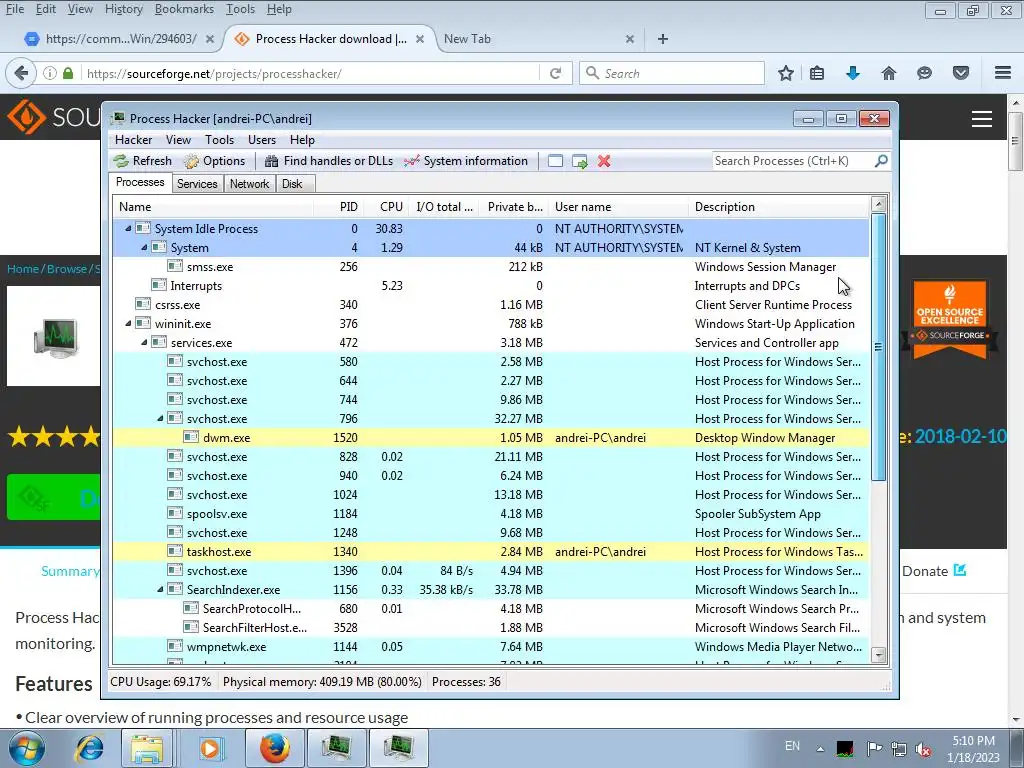This screenshot has width=1024, height=768.
Task: Click the process list scroll down arrow
Action: pyautogui.click(x=879, y=655)
